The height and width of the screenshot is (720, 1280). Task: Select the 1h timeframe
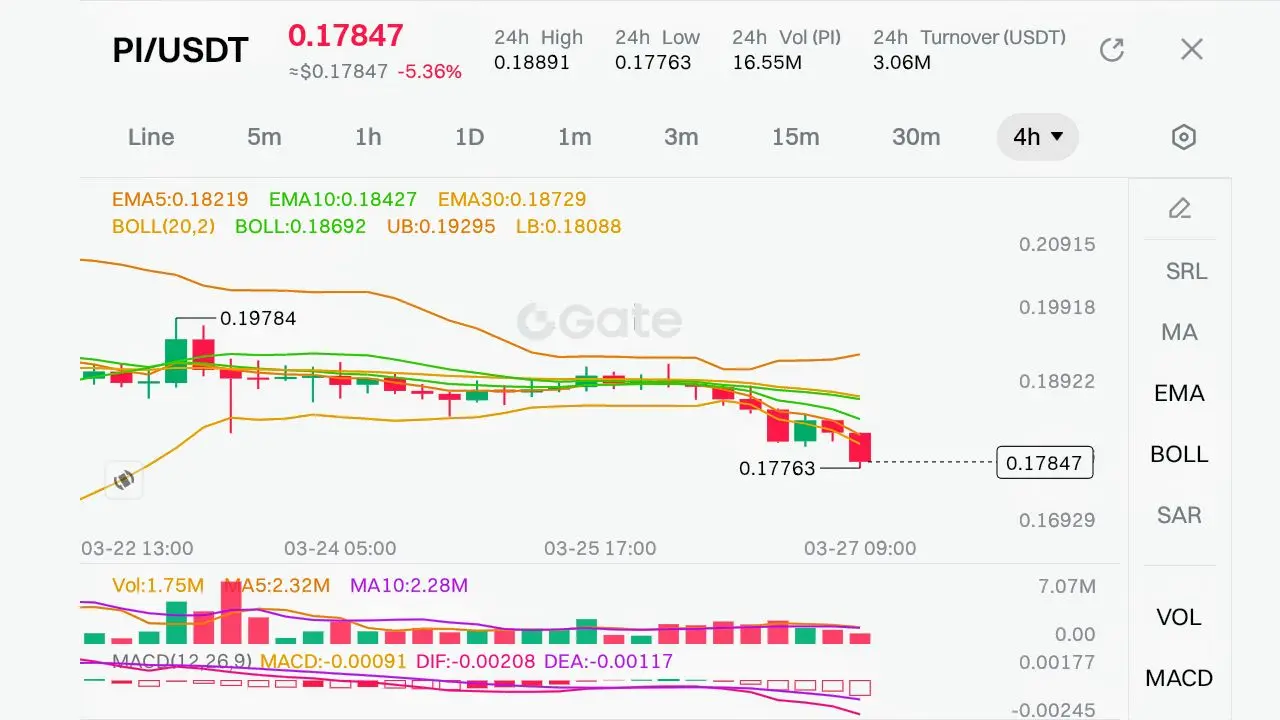368,137
